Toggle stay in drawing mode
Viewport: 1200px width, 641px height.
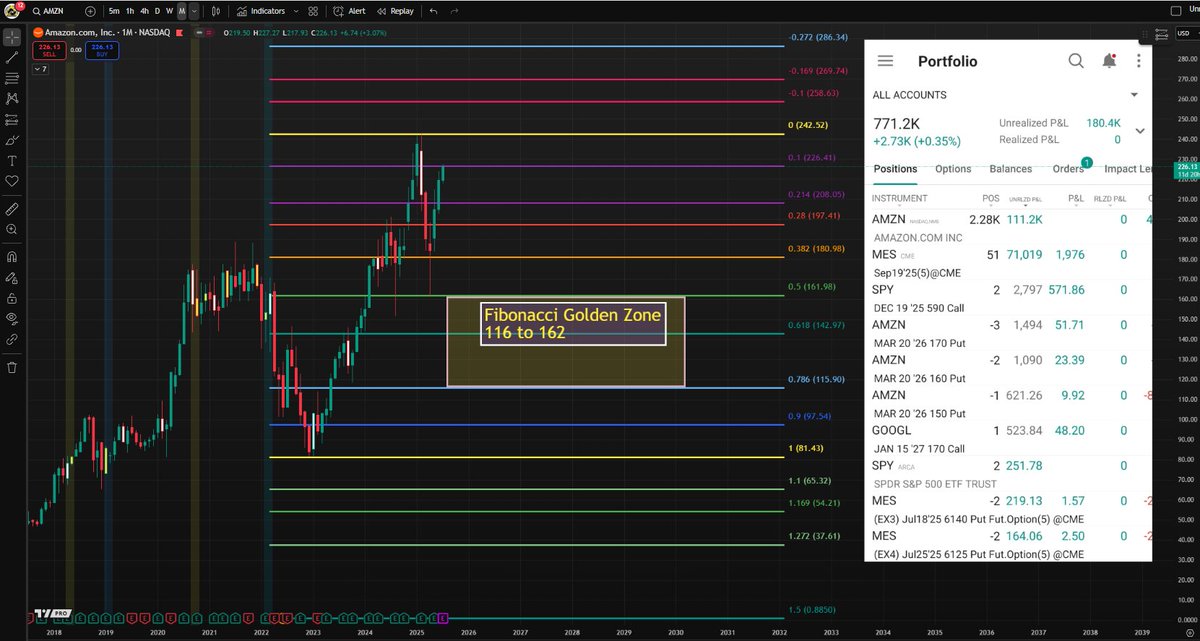[12, 278]
